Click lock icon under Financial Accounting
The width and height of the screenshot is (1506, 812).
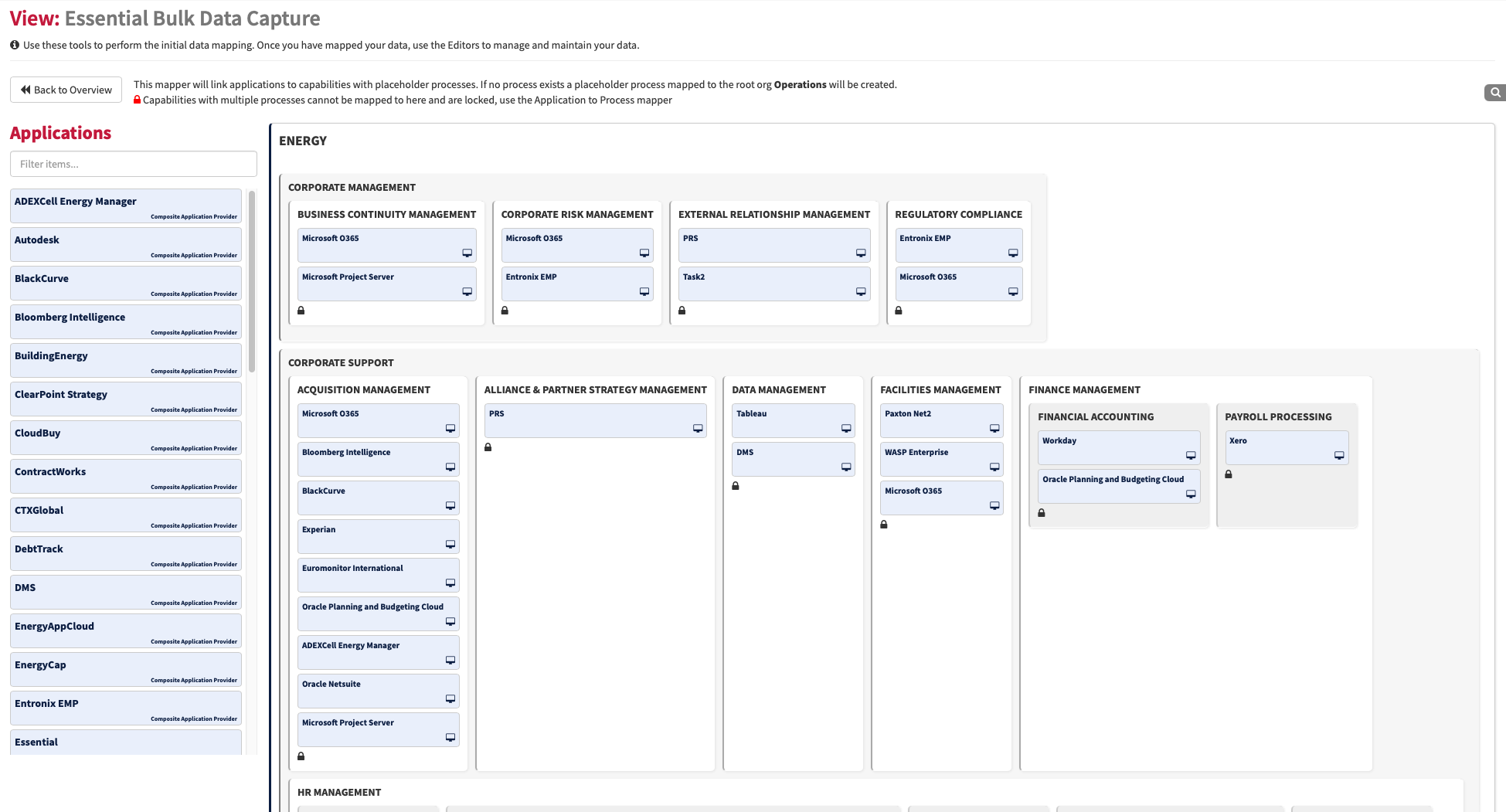[x=1042, y=513]
